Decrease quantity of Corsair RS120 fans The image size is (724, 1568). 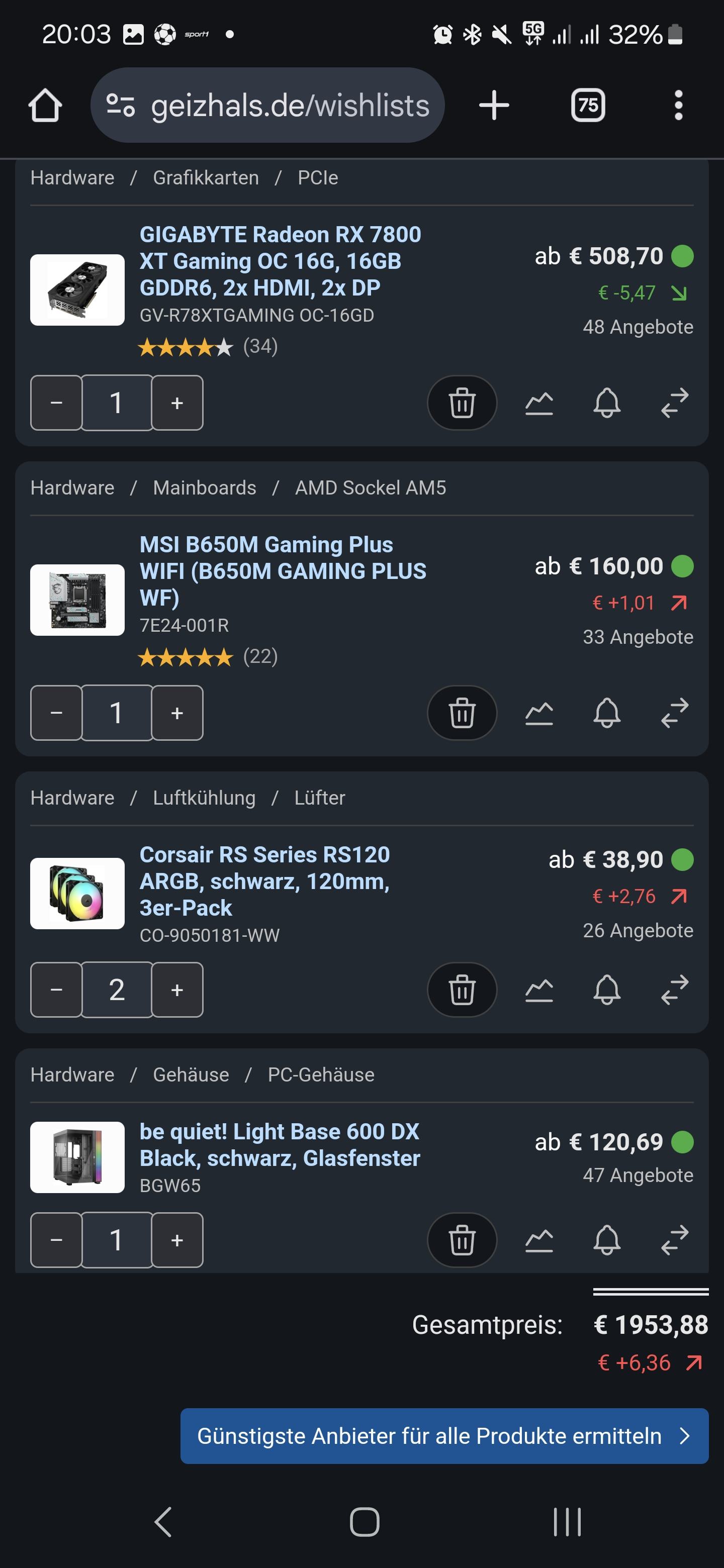56,990
